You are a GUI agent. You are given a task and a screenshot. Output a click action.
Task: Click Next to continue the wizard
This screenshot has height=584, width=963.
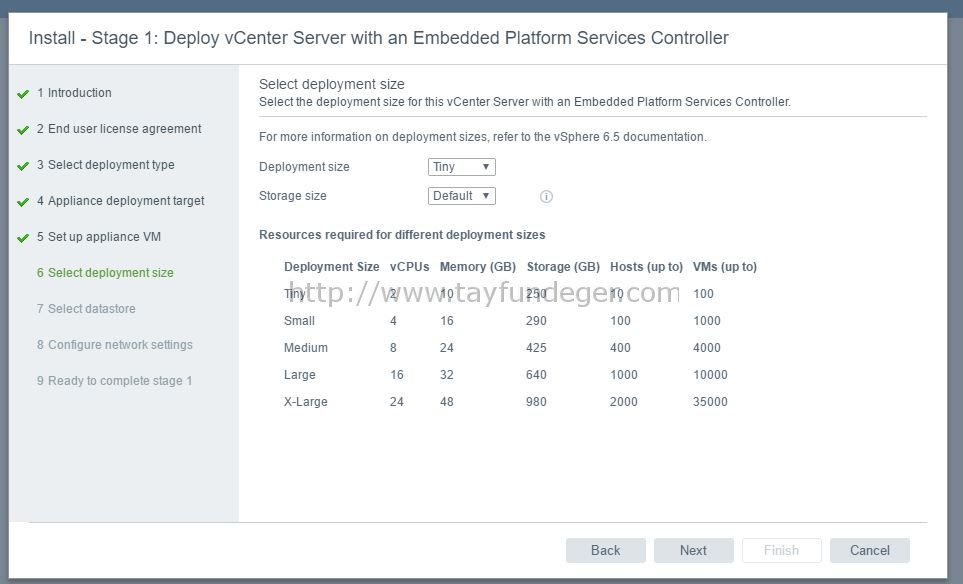pyautogui.click(x=693, y=550)
